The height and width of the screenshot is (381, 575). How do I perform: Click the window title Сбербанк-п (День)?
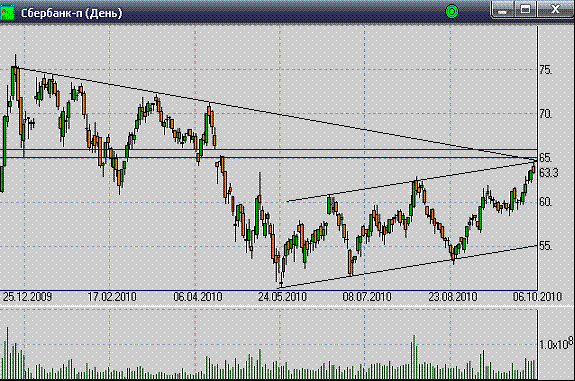(71, 13)
